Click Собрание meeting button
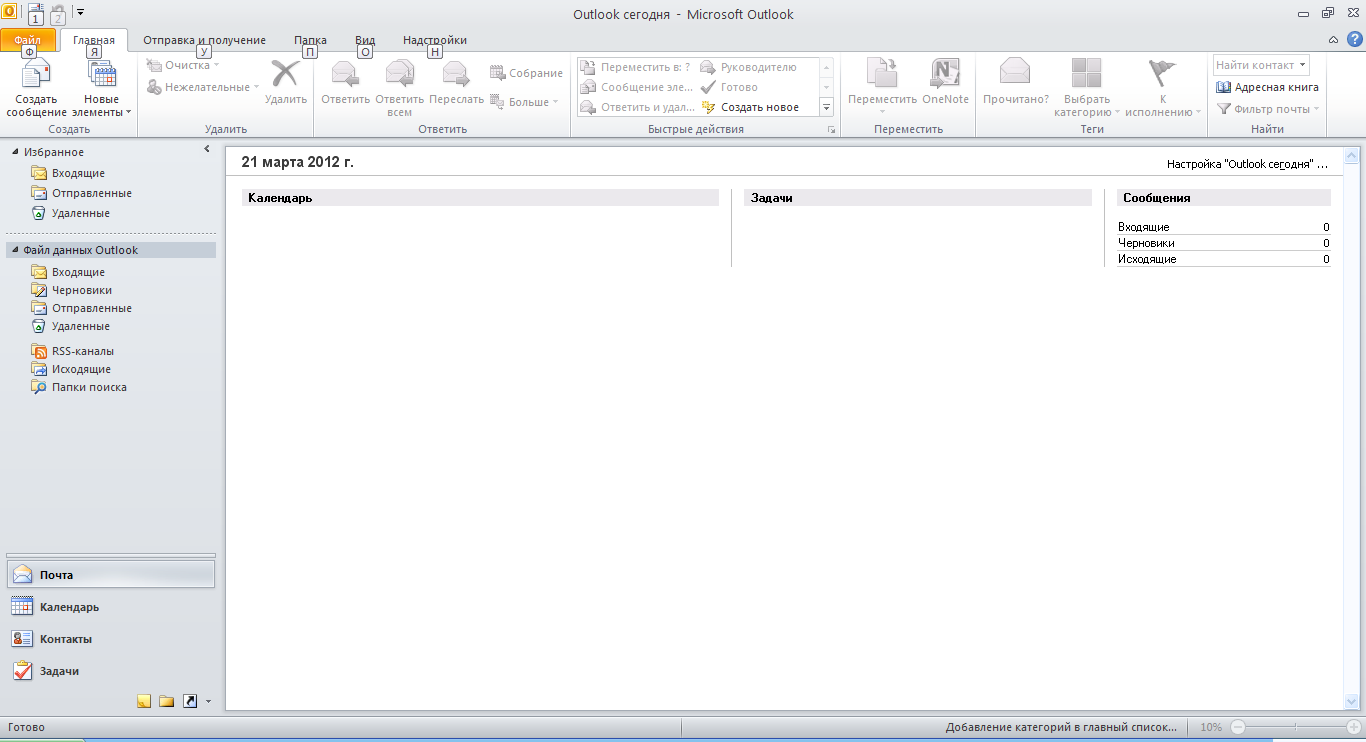Viewport: 1366px width, 742px height. [526, 73]
